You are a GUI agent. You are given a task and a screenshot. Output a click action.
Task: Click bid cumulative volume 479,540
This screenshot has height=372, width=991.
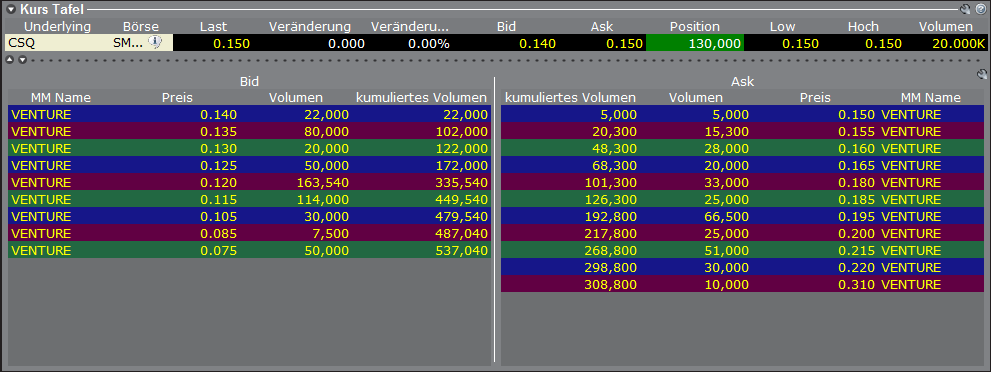[461, 217]
